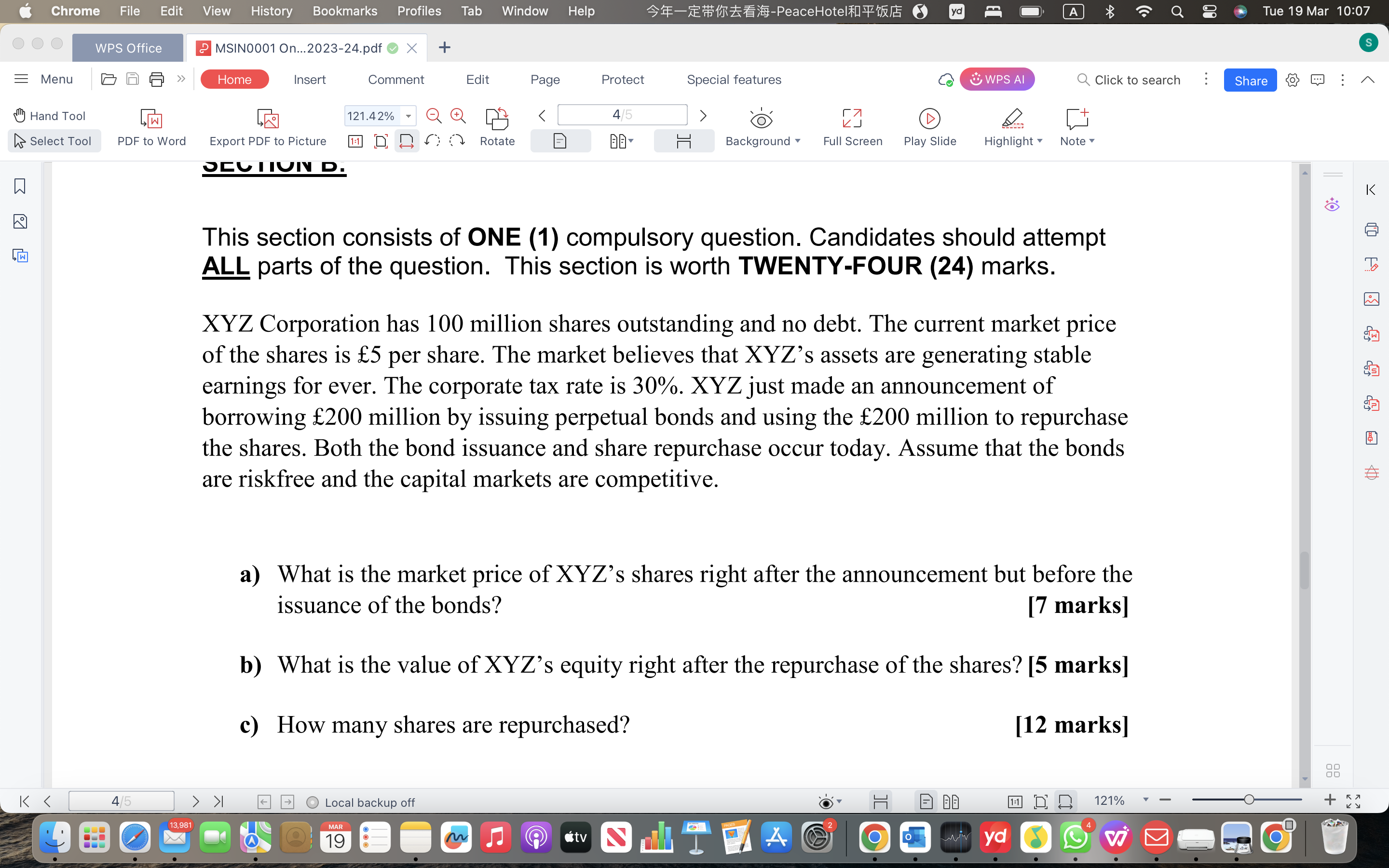Open the Bookmarks menu in menu bar
The image size is (1389, 868).
tap(344, 11)
